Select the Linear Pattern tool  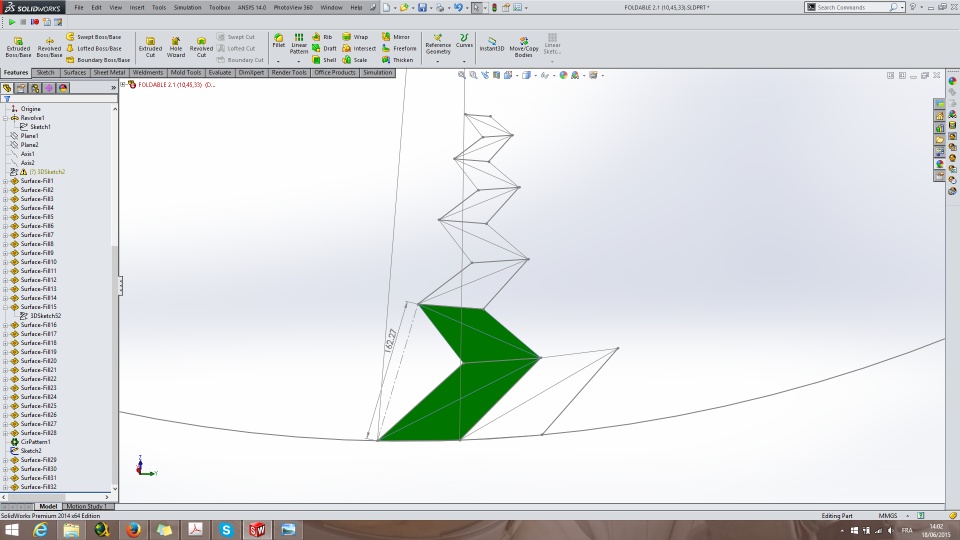coord(299,44)
